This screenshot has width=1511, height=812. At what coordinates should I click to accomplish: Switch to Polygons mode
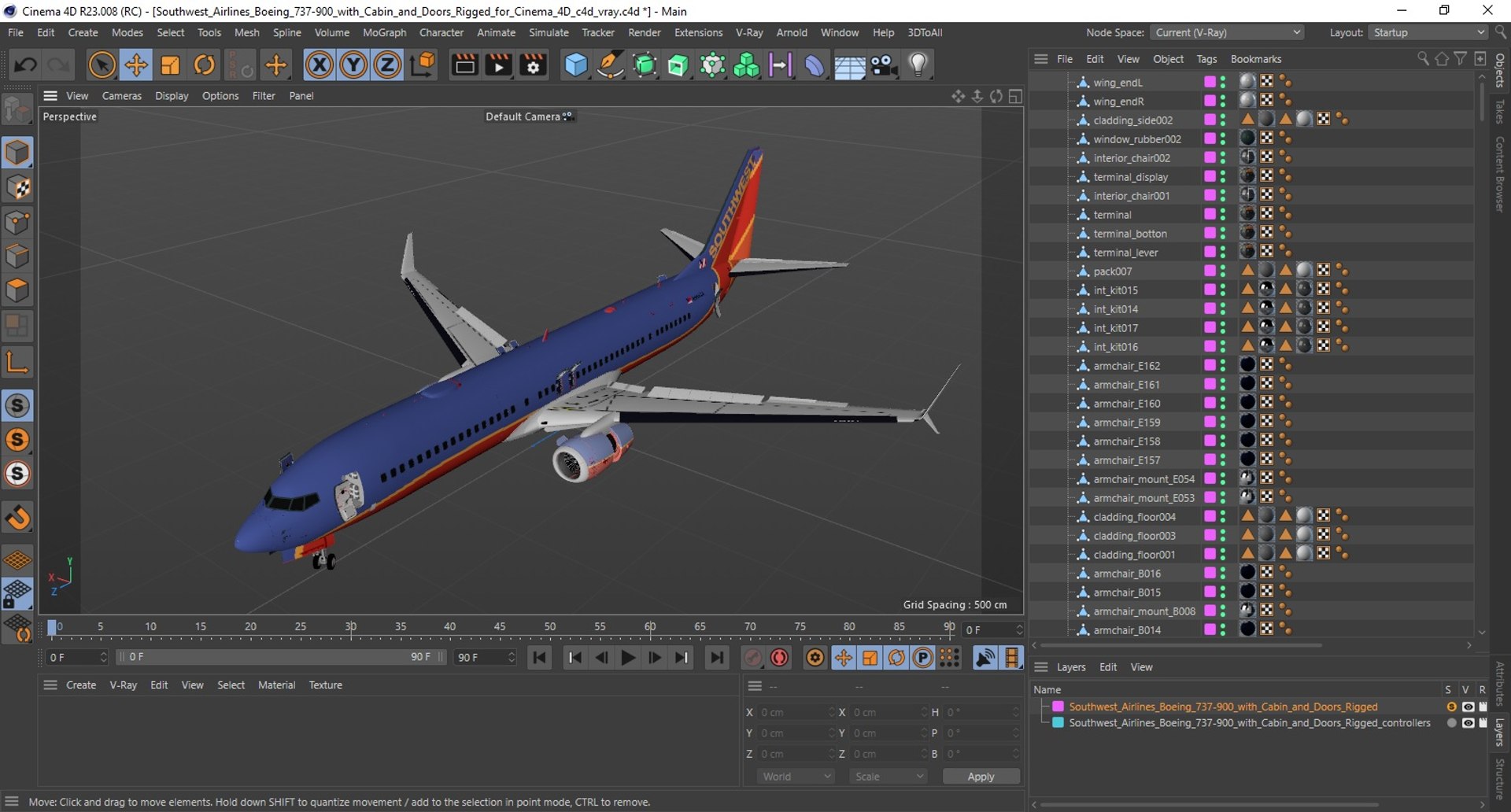pyautogui.click(x=17, y=291)
